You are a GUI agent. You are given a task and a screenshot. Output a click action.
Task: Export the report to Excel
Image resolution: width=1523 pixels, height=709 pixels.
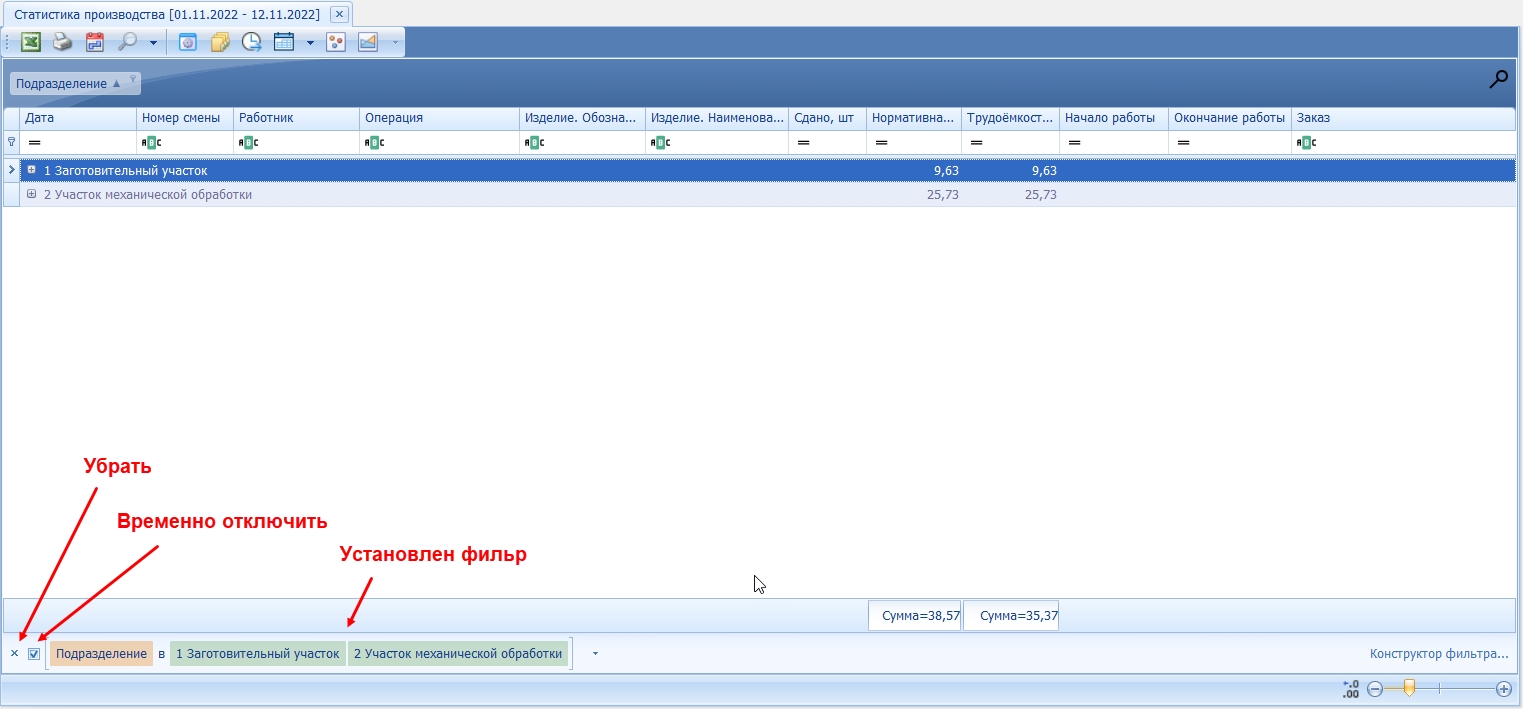click(x=32, y=42)
